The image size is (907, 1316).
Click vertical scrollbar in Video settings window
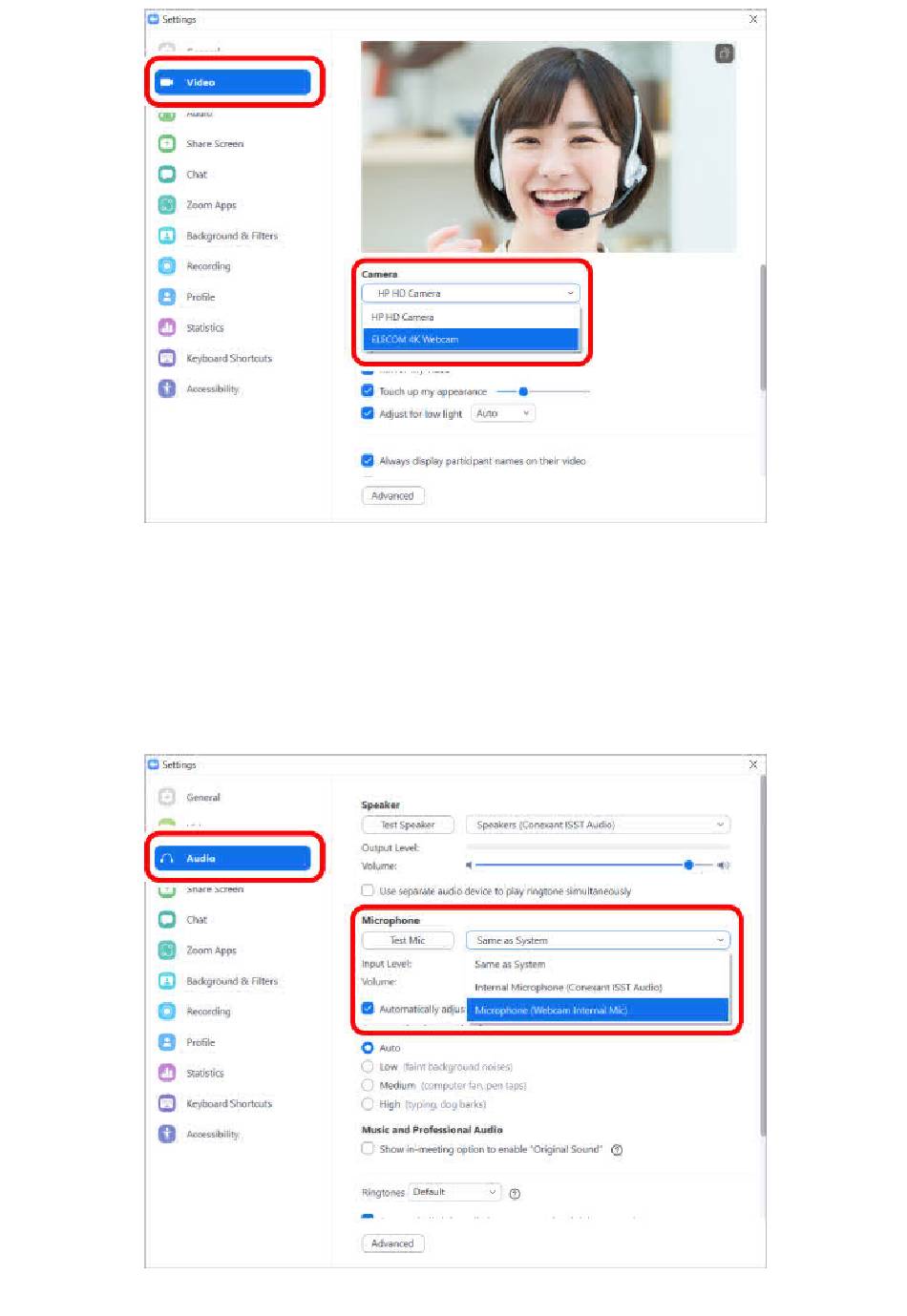click(763, 327)
